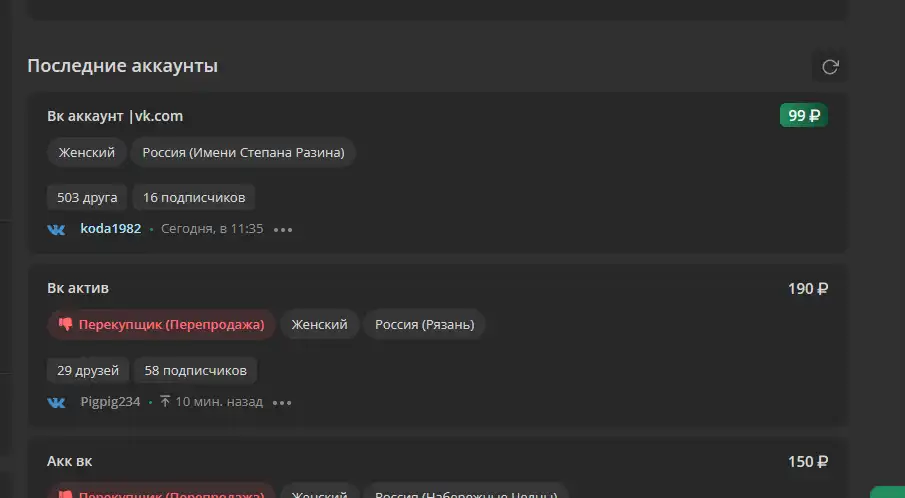Click the bump arrow icon beside 10 мин. назад
Viewport: 905px width, 498px height.
tap(165, 401)
